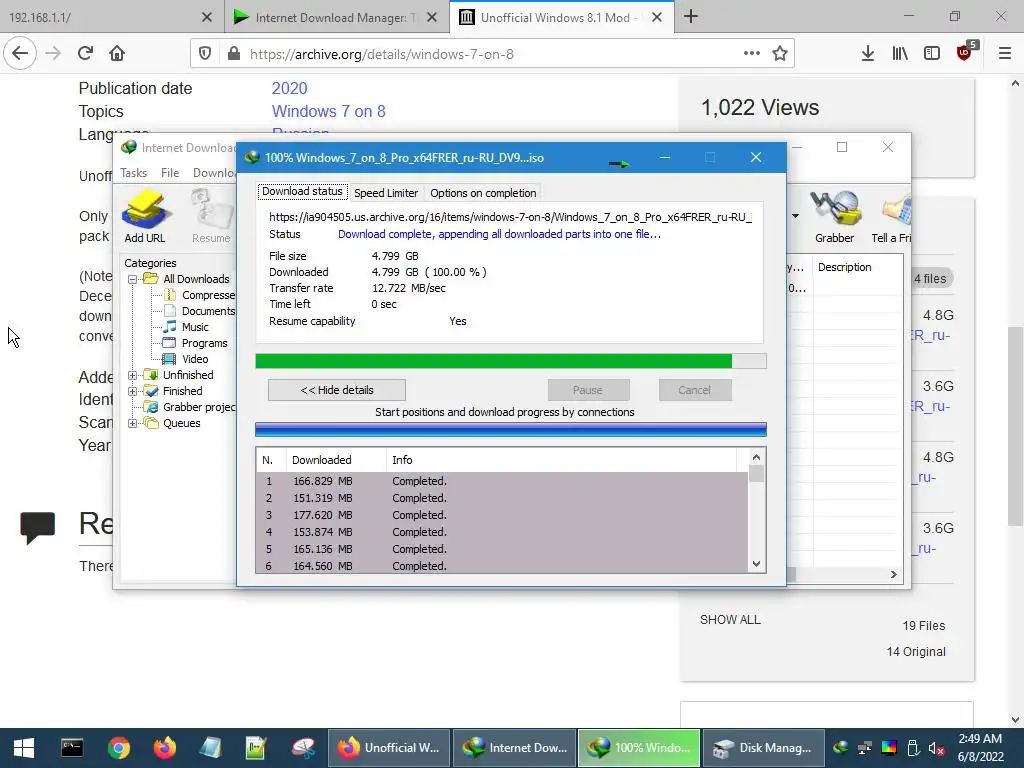Click the blue connections progress bar
The width and height of the screenshot is (1024, 768).
[x=511, y=429]
